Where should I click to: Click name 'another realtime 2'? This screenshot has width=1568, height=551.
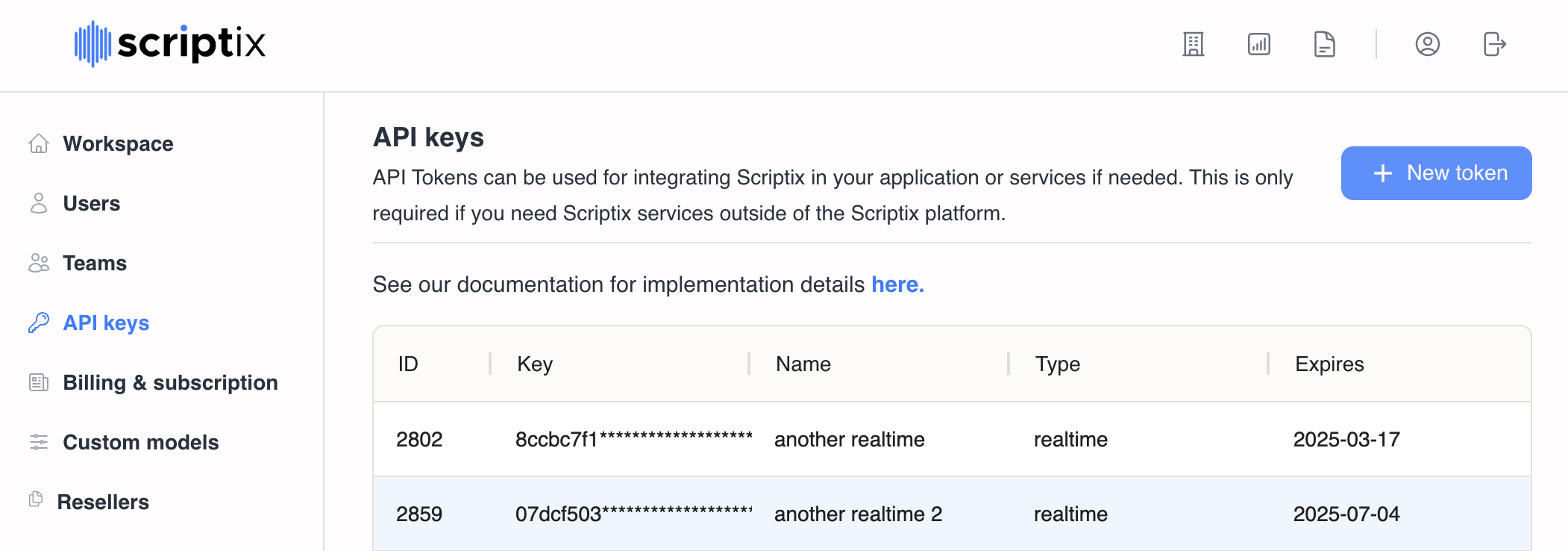tap(859, 514)
